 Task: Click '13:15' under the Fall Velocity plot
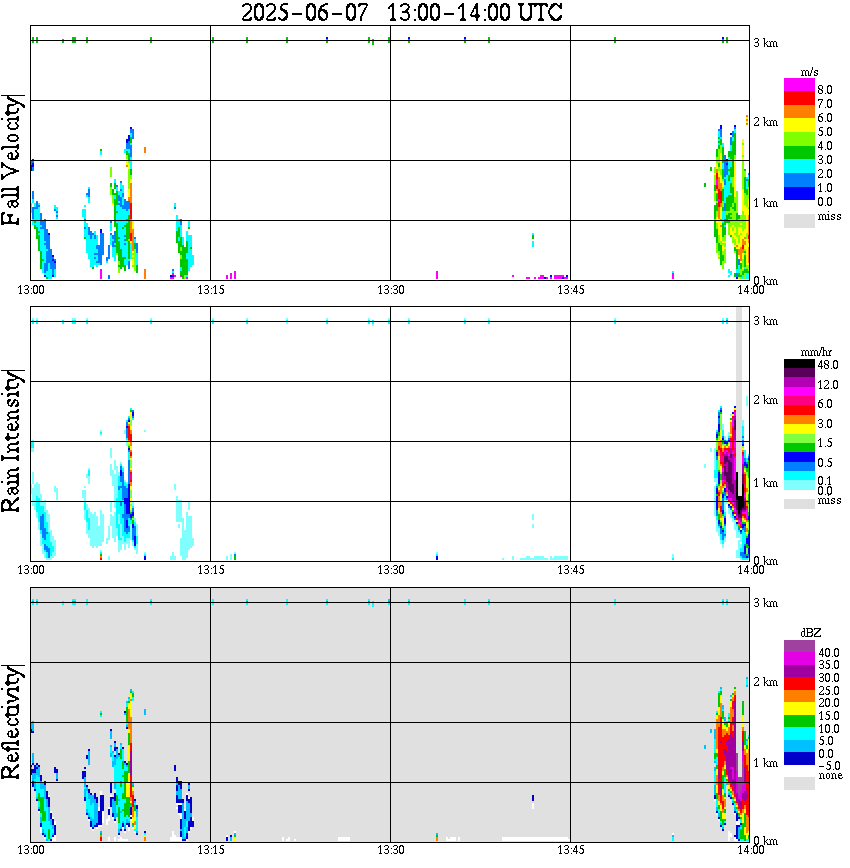point(211,290)
